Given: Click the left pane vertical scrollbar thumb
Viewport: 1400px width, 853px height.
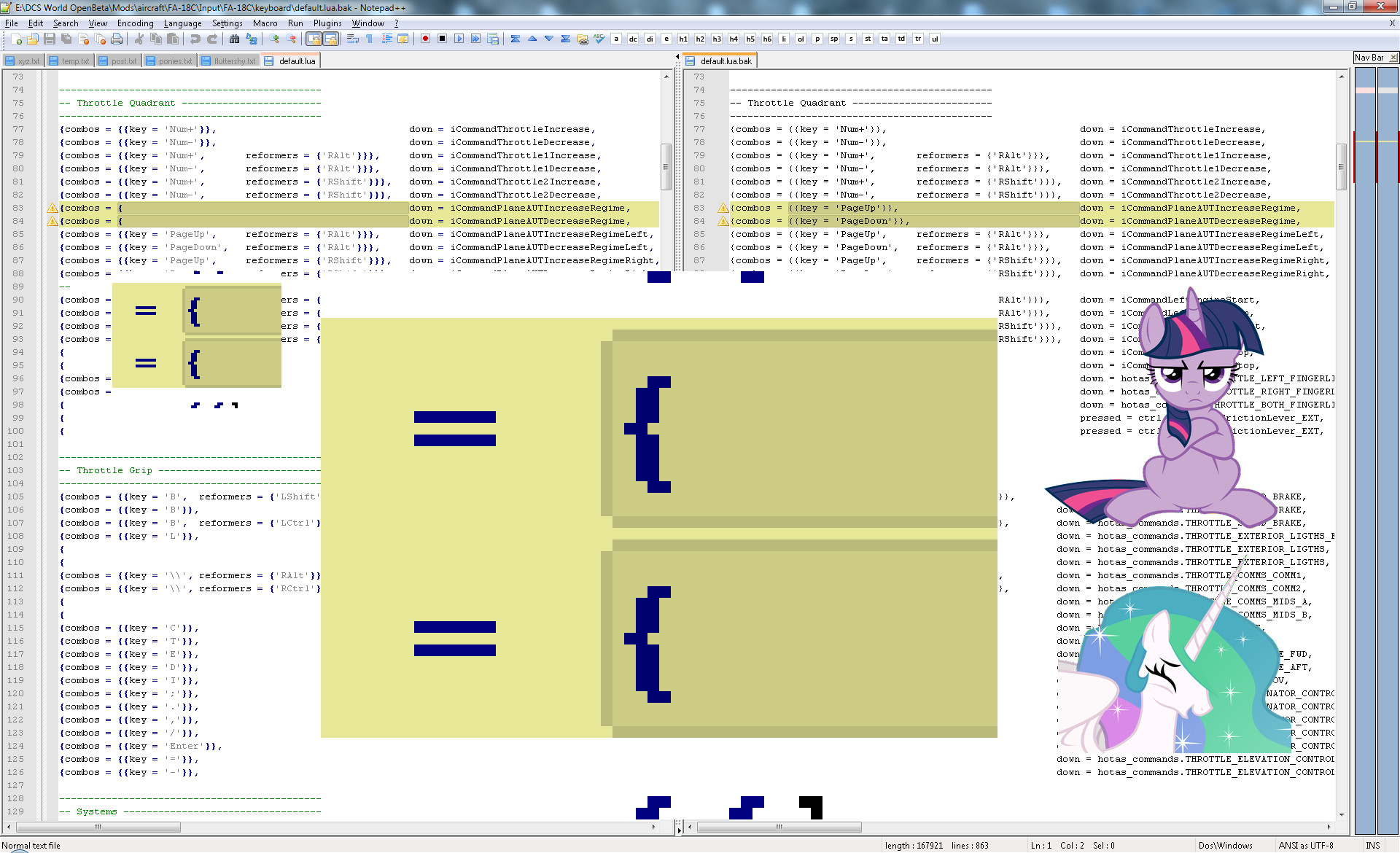Looking at the screenshot, I should (666, 166).
